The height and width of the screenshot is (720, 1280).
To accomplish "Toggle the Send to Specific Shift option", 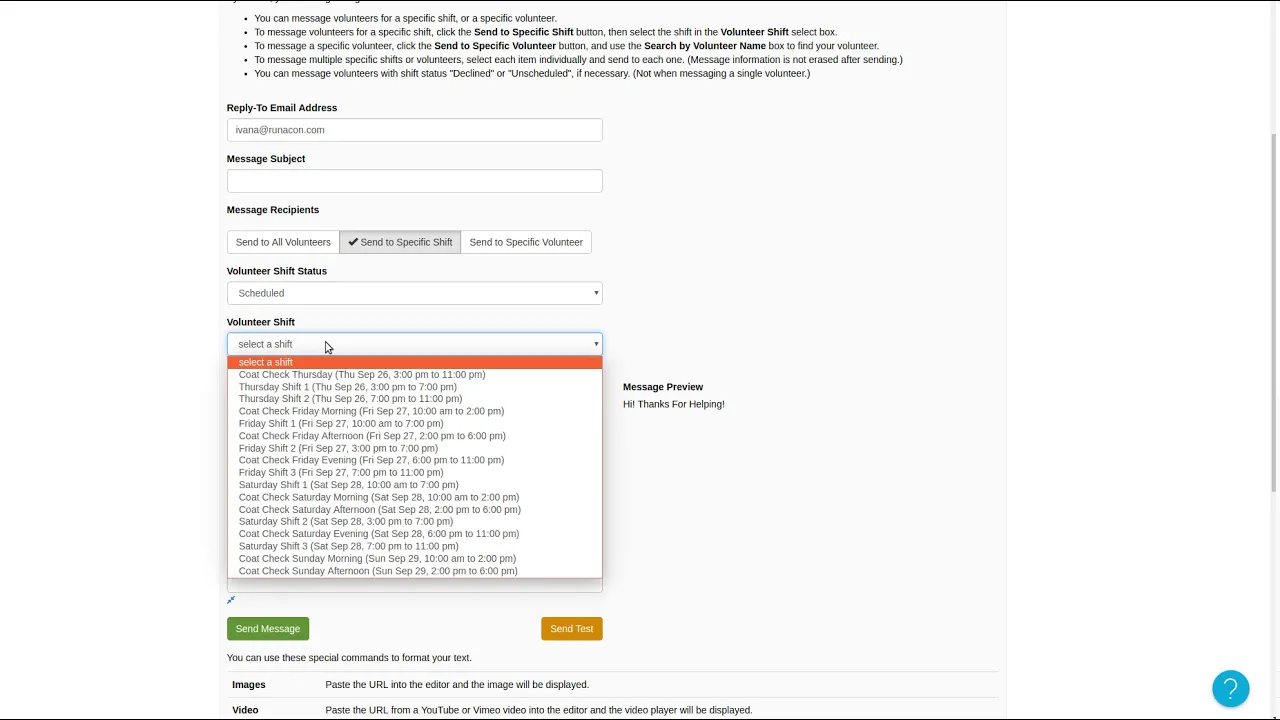I will pos(400,242).
